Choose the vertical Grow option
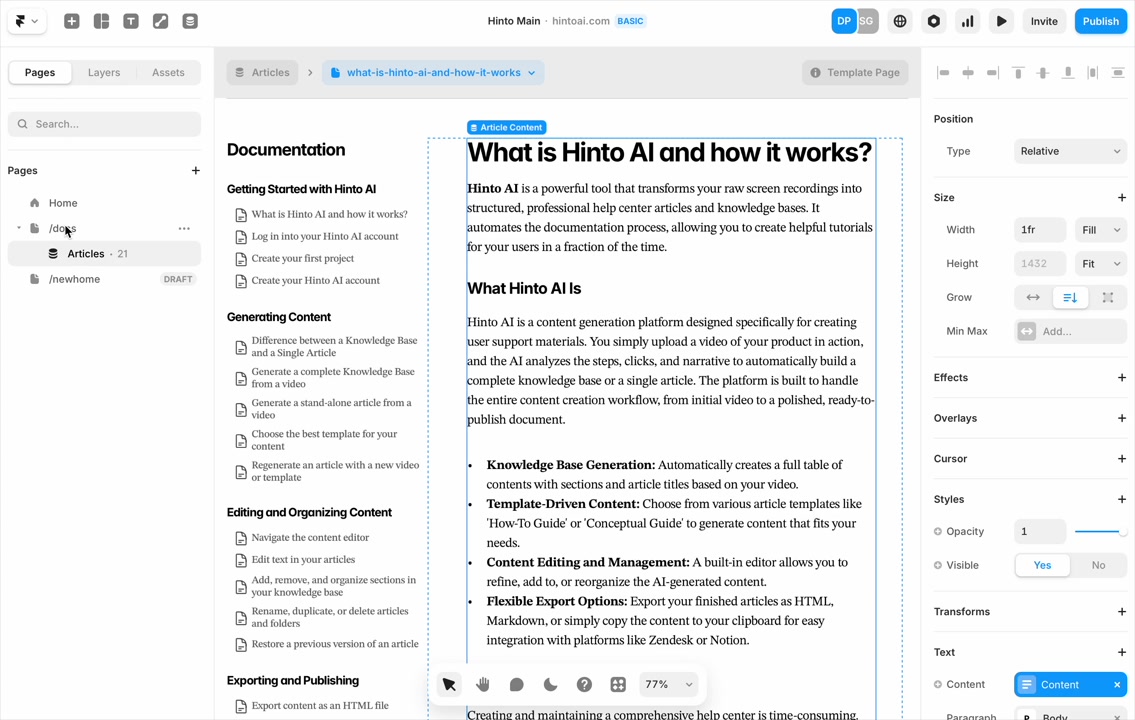The image size is (1135, 720). [1070, 297]
